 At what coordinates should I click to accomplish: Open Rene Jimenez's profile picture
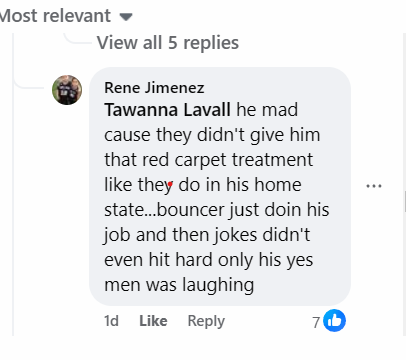point(67,90)
